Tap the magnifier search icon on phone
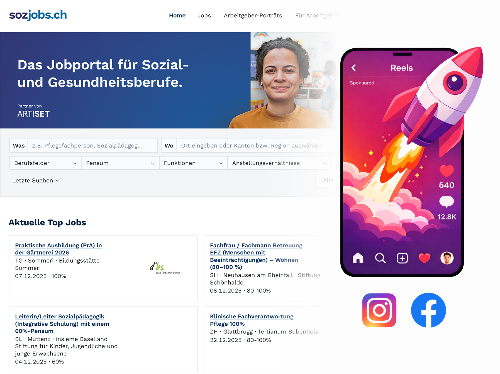The height and width of the screenshot is (374, 500). [380, 258]
